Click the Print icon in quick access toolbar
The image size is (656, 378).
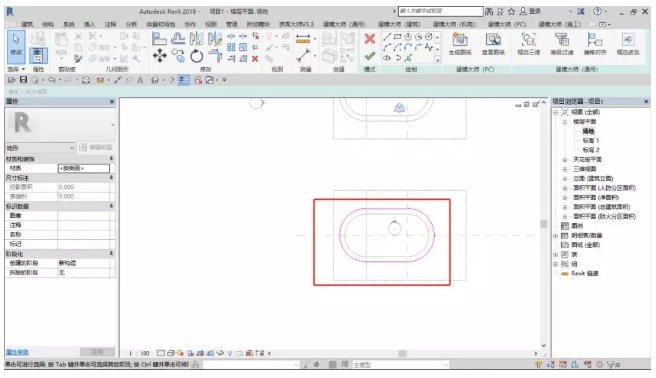[86, 80]
